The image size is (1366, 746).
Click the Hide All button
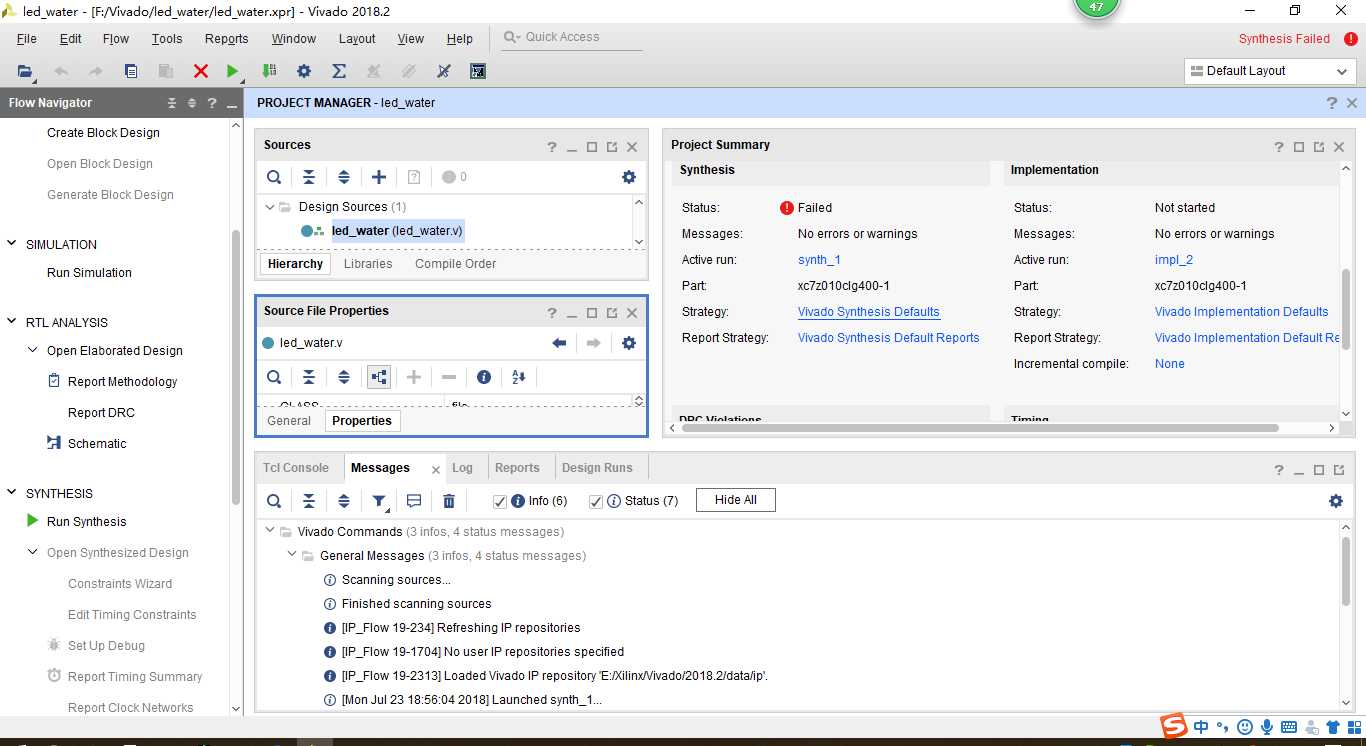click(x=736, y=500)
